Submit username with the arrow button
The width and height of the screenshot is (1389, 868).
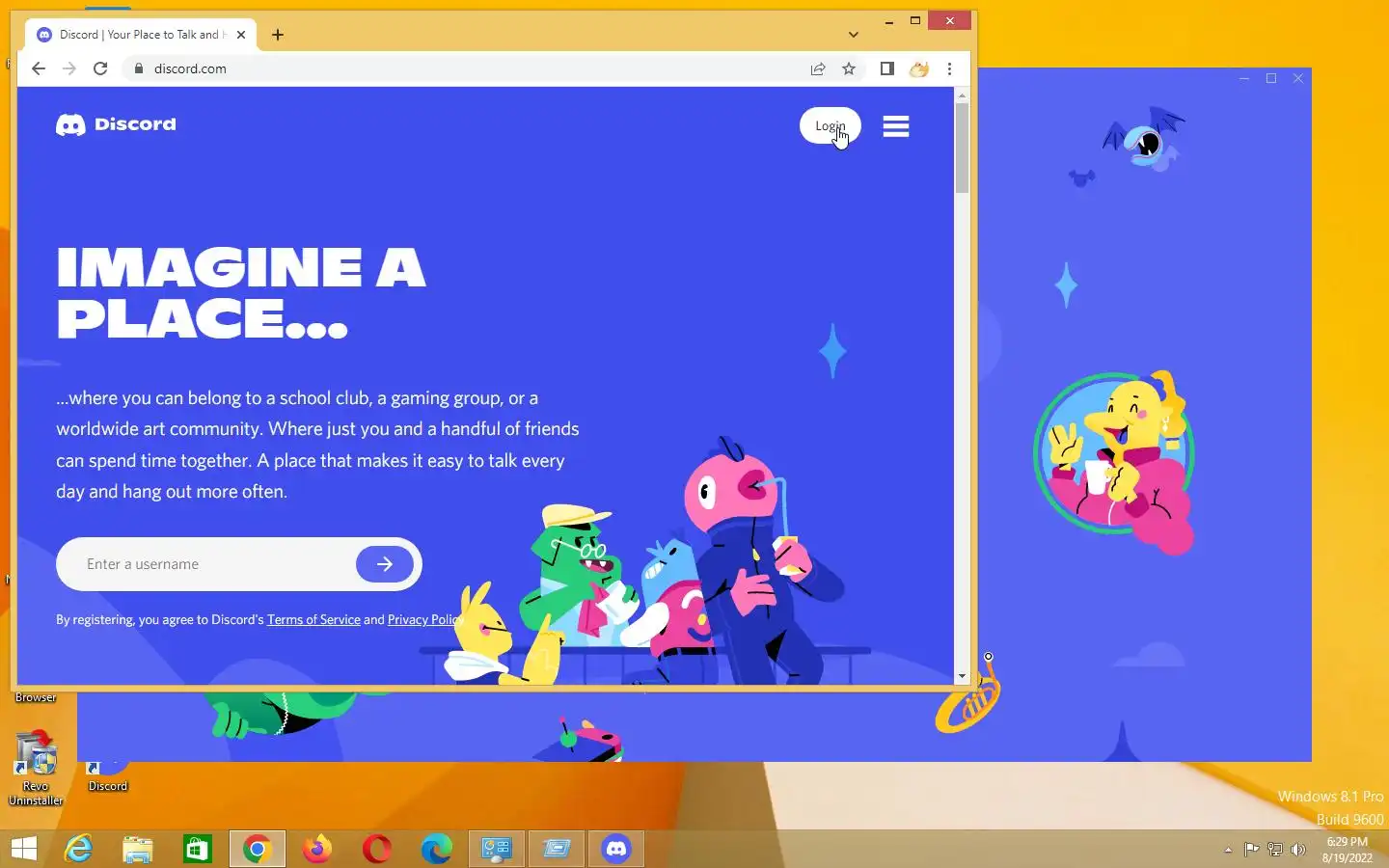point(385,564)
